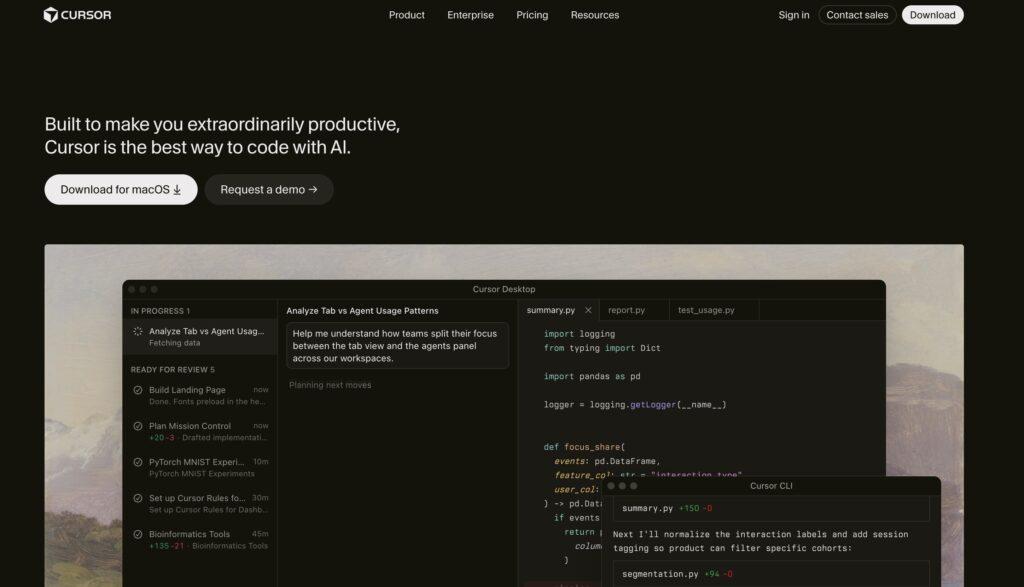1024x587 pixels.
Task: Click the Analyze Tab vs Agent Usage Patterns heading
Action: coord(362,311)
